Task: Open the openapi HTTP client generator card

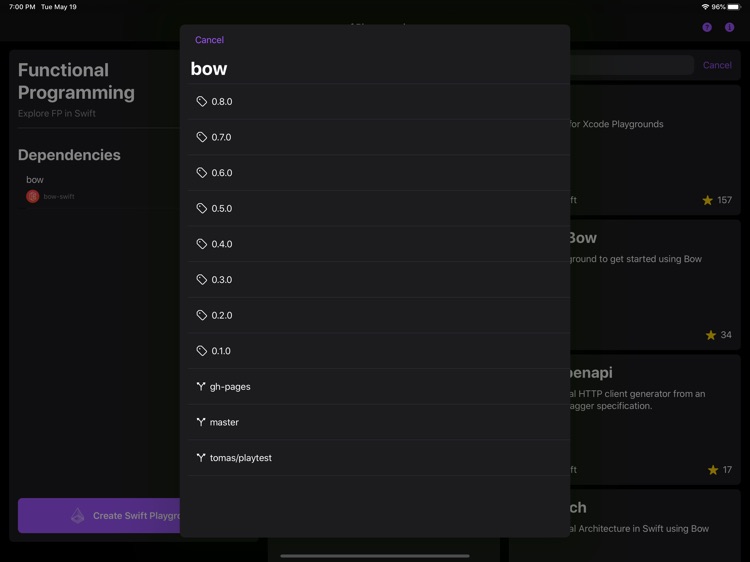Action: [655, 420]
